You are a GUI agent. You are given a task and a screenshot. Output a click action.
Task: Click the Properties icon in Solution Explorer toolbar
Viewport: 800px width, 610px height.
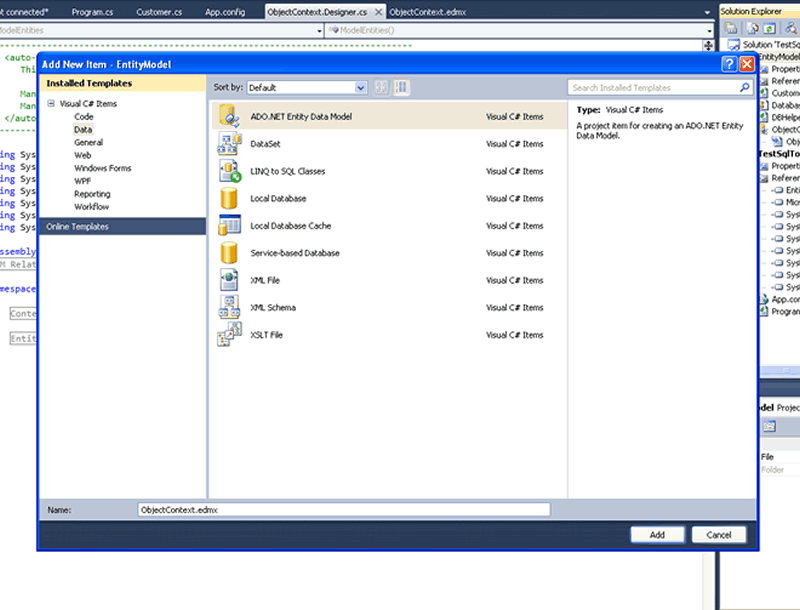731,29
